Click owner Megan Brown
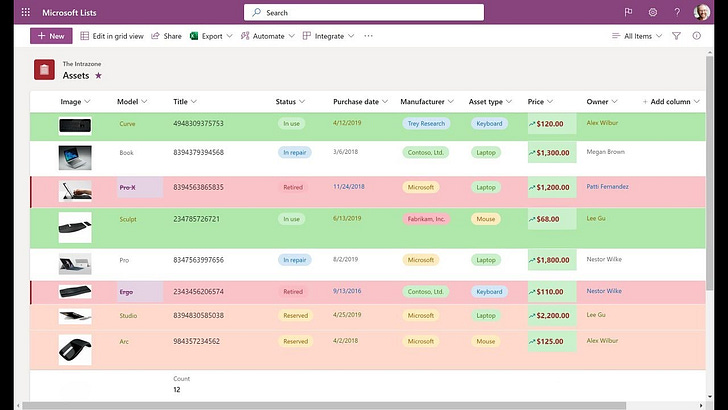 click(x=605, y=152)
